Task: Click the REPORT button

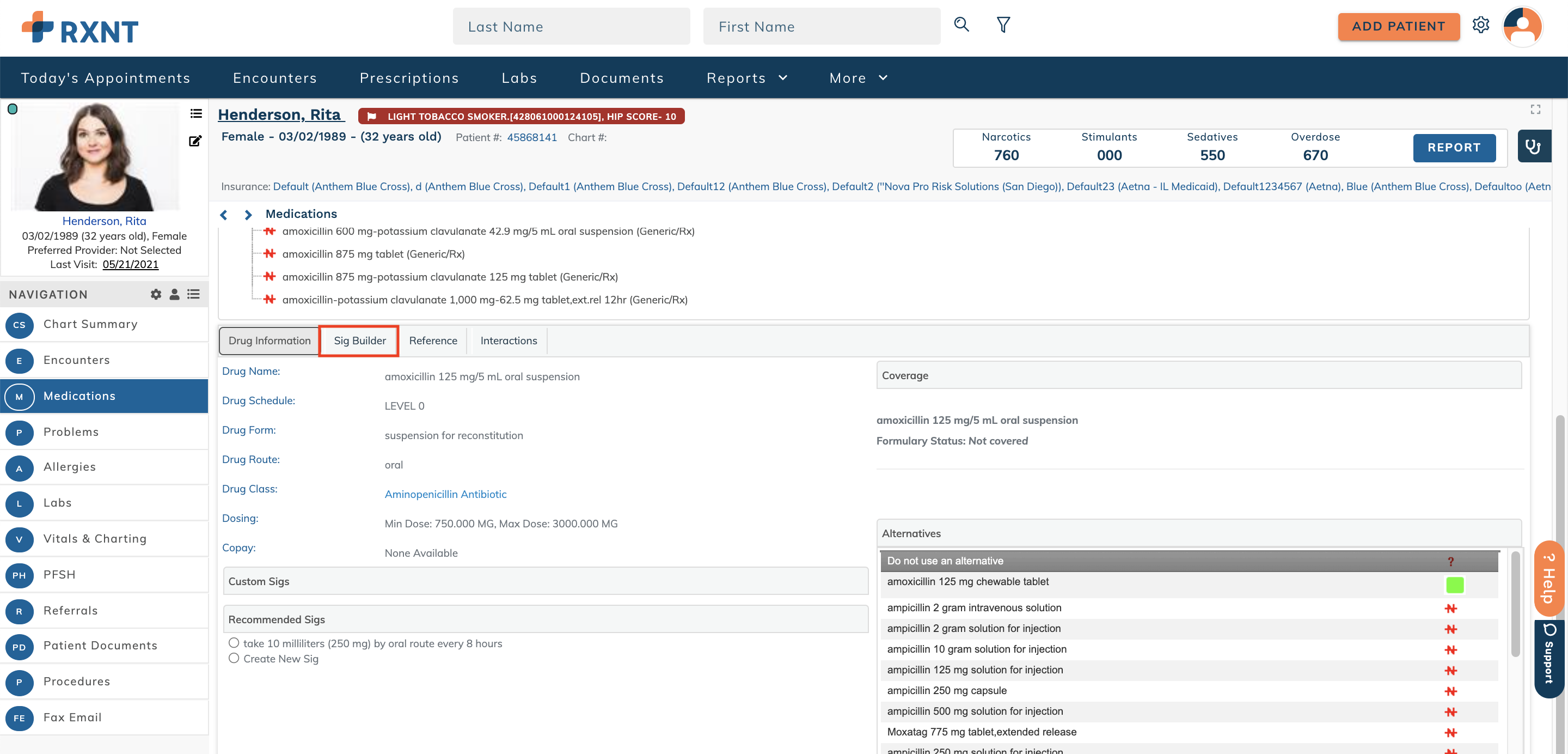Action: click(x=1454, y=148)
